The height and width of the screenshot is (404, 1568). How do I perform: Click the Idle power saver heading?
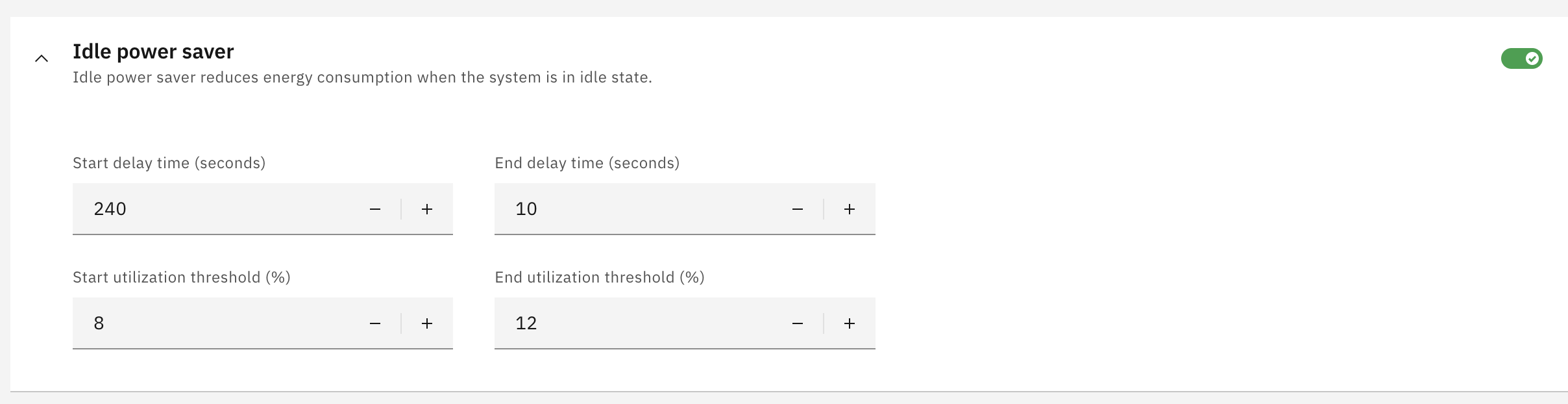pos(153,51)
